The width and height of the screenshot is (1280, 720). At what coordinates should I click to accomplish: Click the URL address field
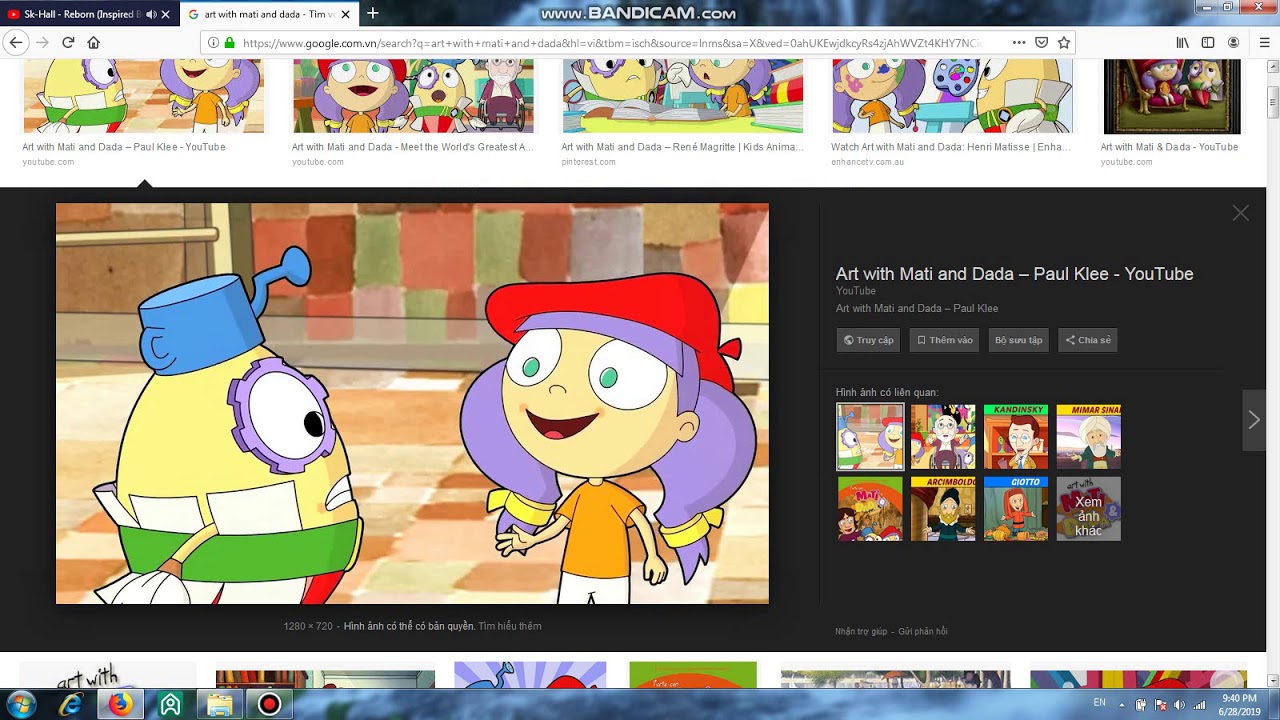(x=610, y=43)
